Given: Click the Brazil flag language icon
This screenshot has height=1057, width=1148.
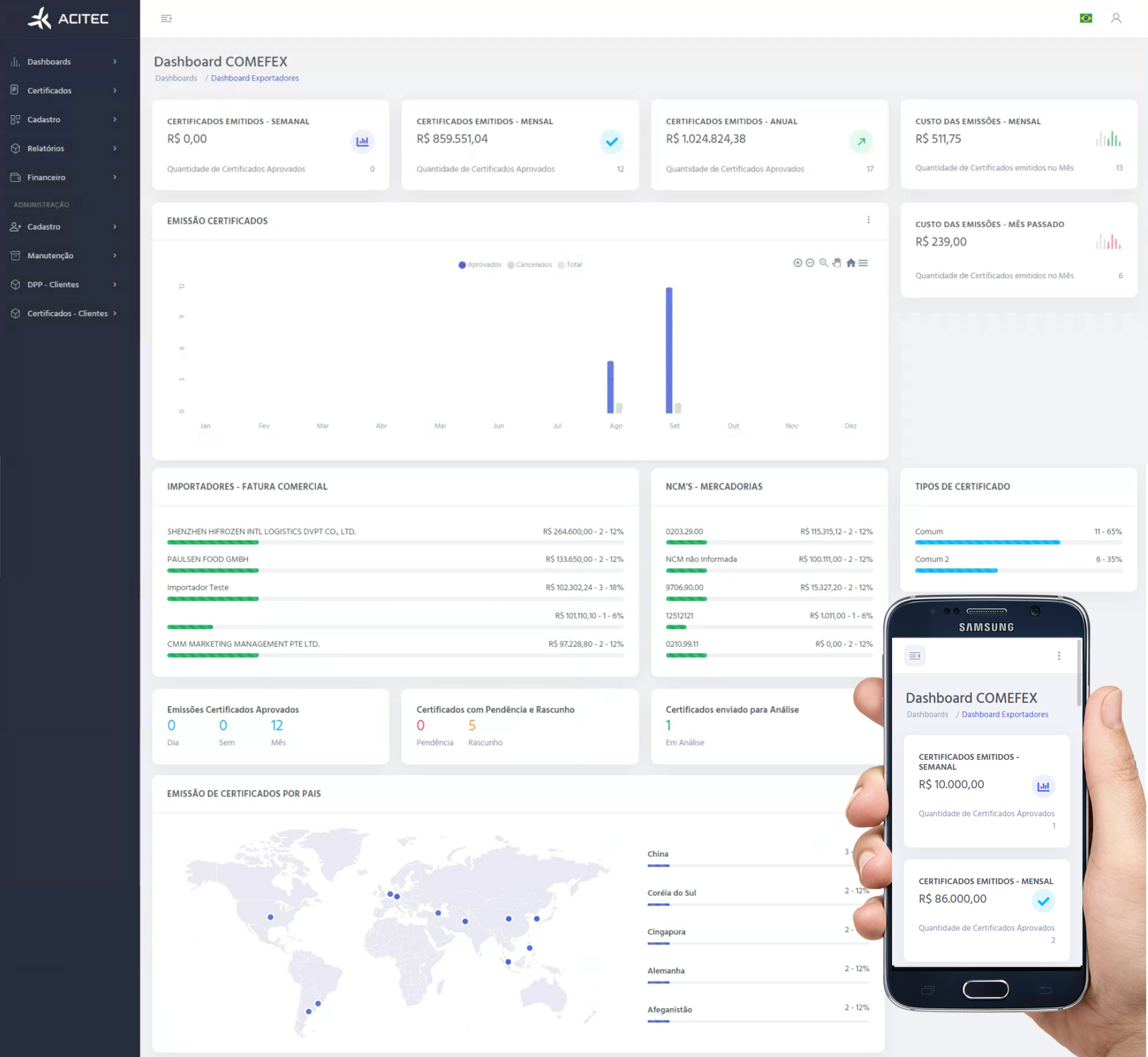Looking at the screenshot, I should pyautogui.click(x=1085, y=18).
